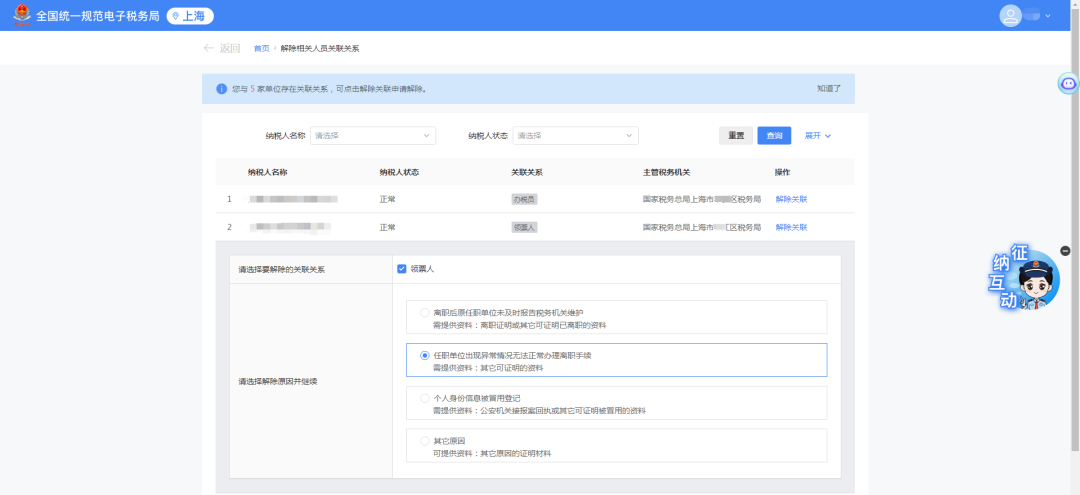Minimize the 征纳互动 floating widget
Viewport: 1080px width, 495px height.
pos(1065,250)
